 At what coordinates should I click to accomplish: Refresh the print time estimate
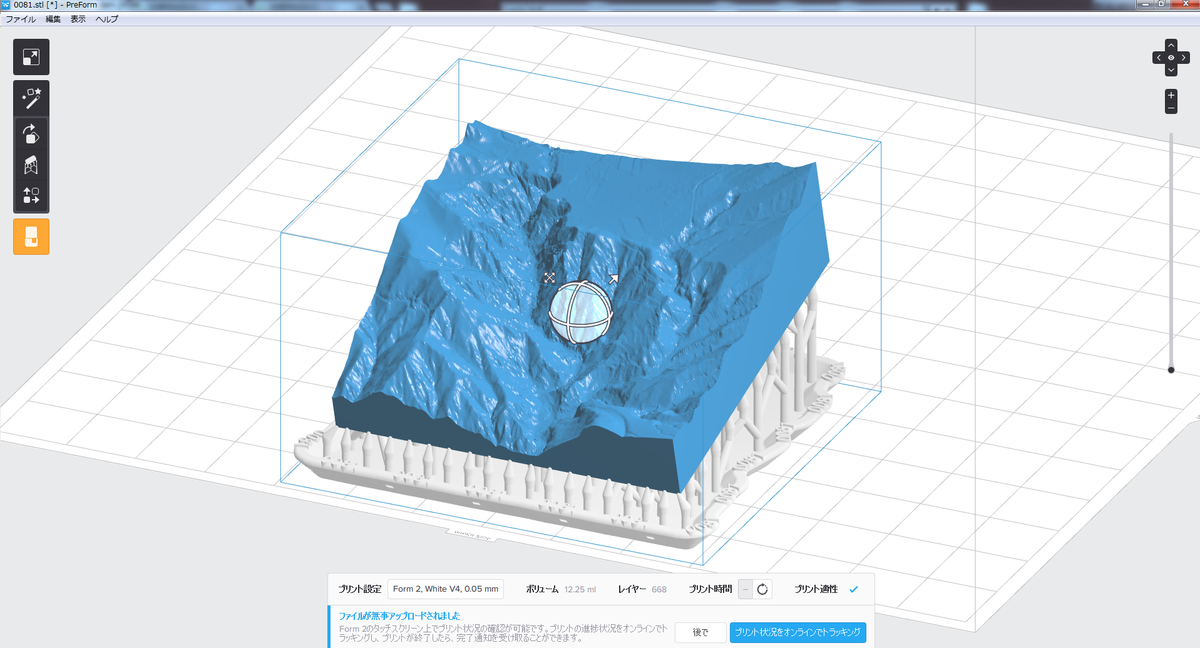(763, 589)
